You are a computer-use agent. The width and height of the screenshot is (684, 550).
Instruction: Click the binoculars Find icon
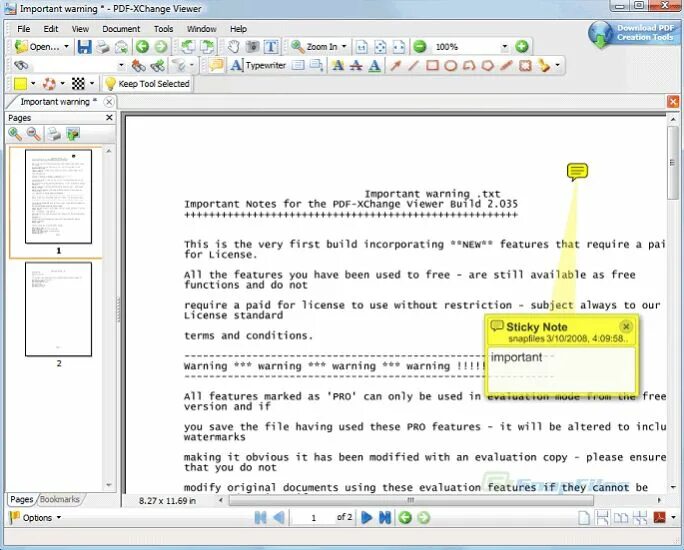pyautogui.click(x=21, y=65)
